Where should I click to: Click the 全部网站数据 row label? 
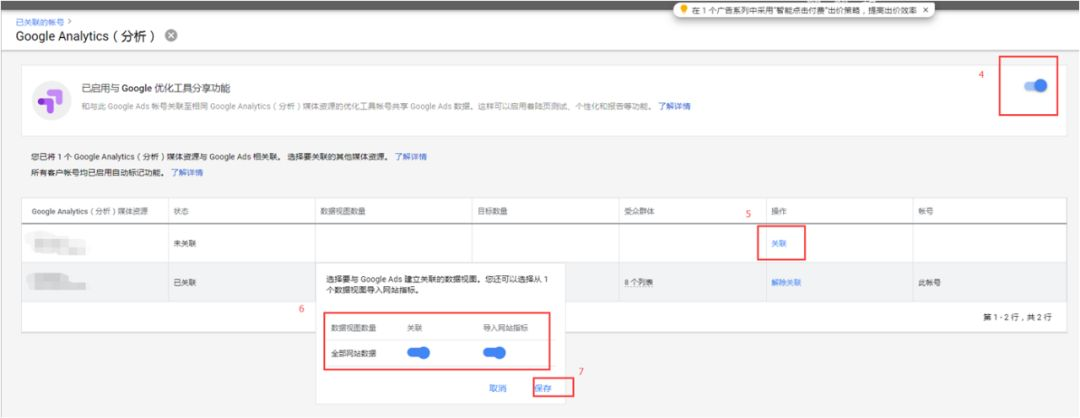point(353,353)
